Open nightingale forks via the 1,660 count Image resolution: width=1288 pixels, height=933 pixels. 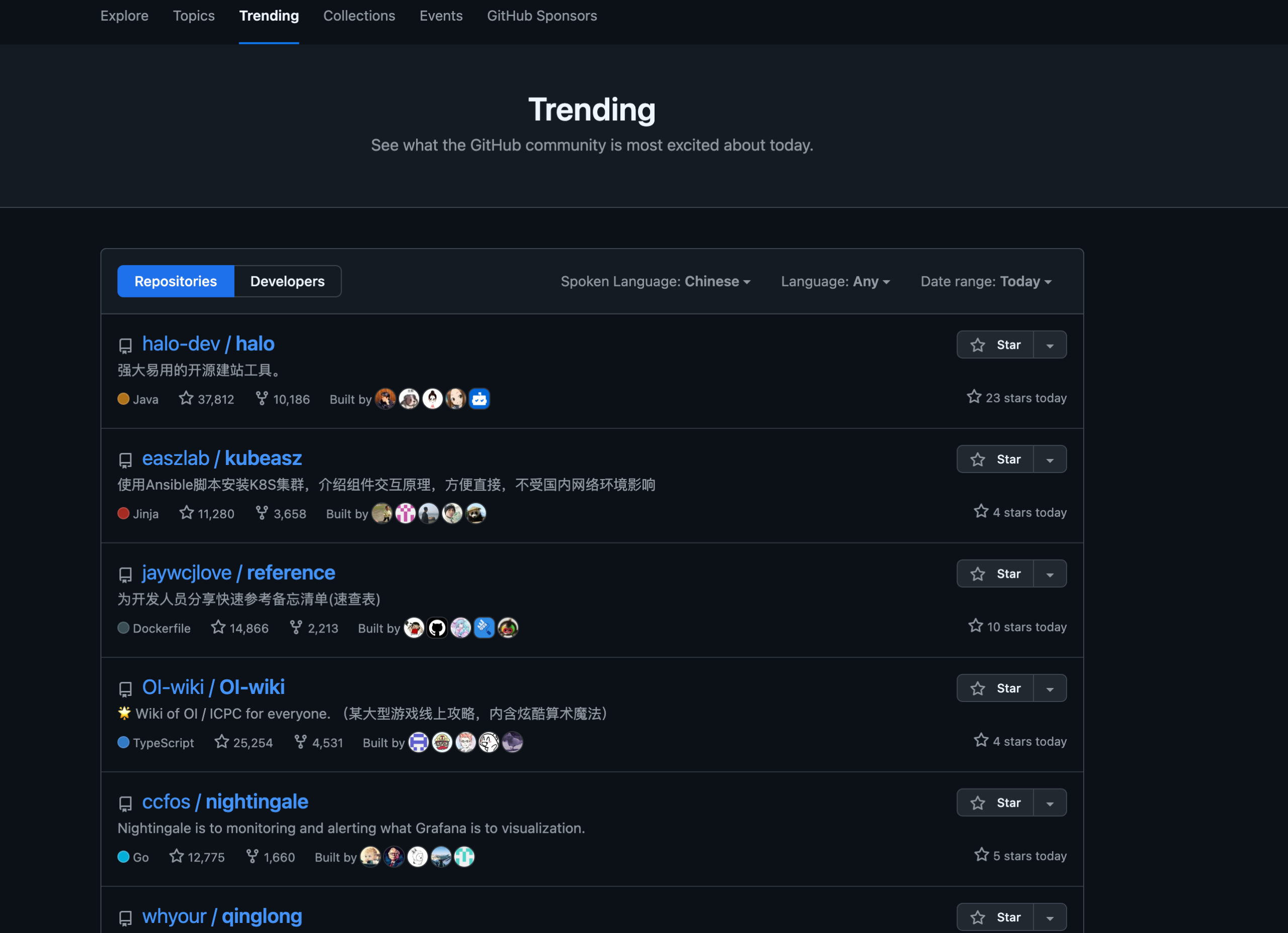coord(270,857)
